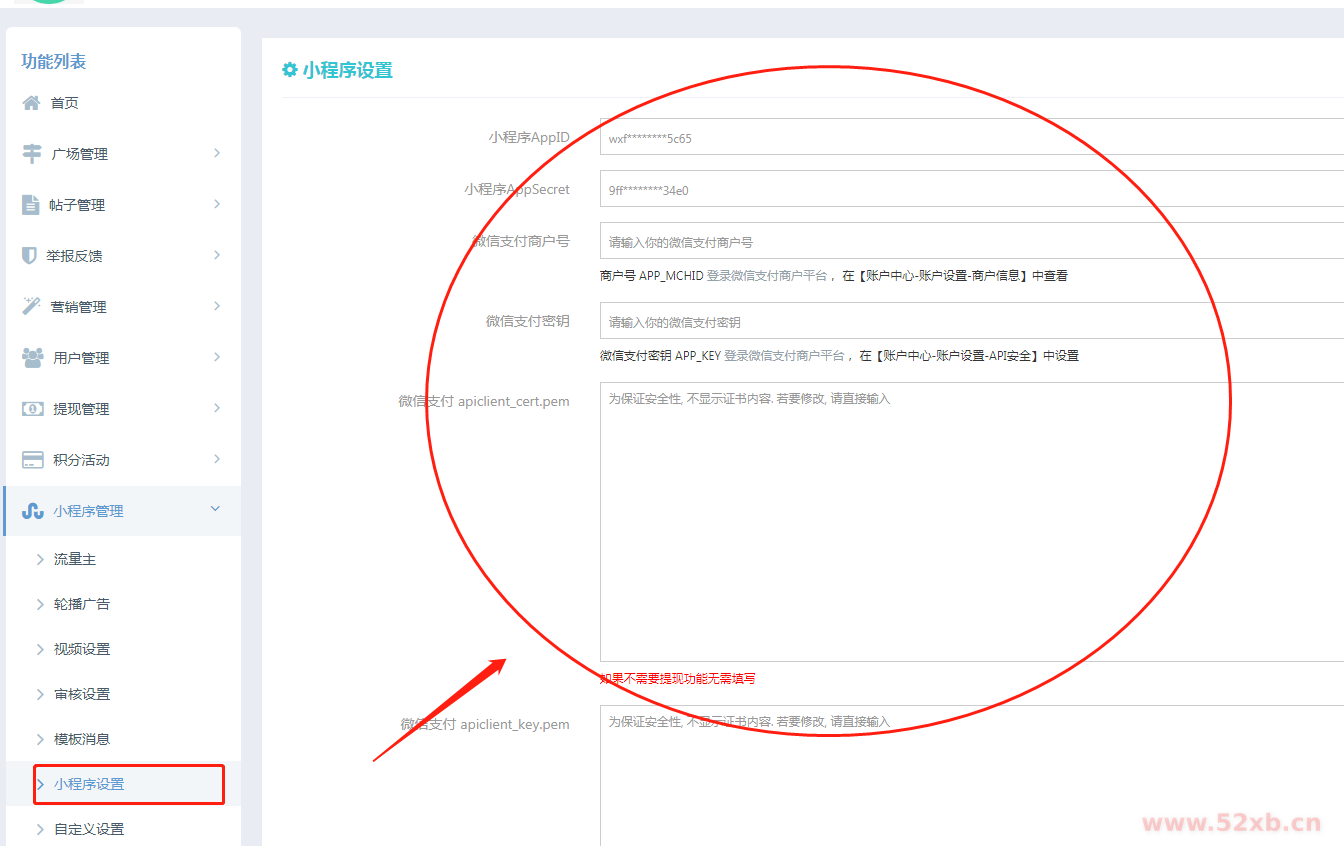The image size is (1344, 846).
Task: Expand the 用户管理 submenu arrow
Action: tap(217, 357)
